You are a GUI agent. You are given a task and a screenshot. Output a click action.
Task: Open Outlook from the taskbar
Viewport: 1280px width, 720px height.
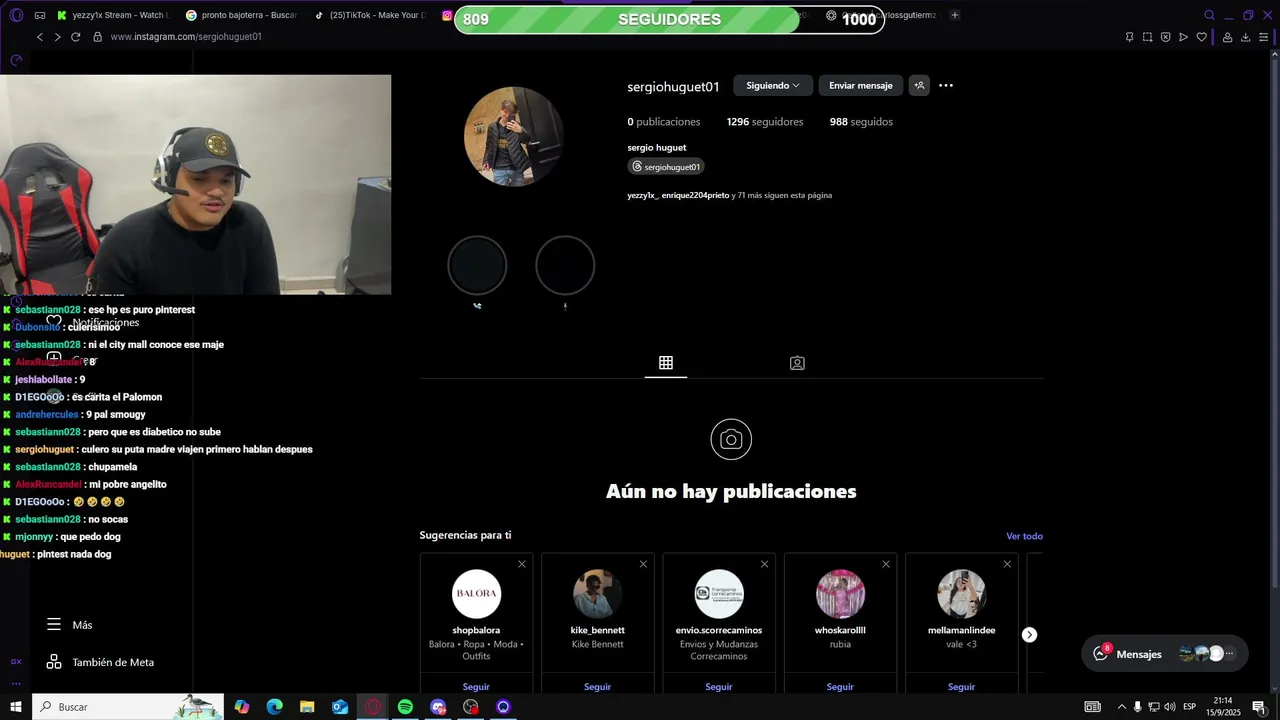click(340, 707)
